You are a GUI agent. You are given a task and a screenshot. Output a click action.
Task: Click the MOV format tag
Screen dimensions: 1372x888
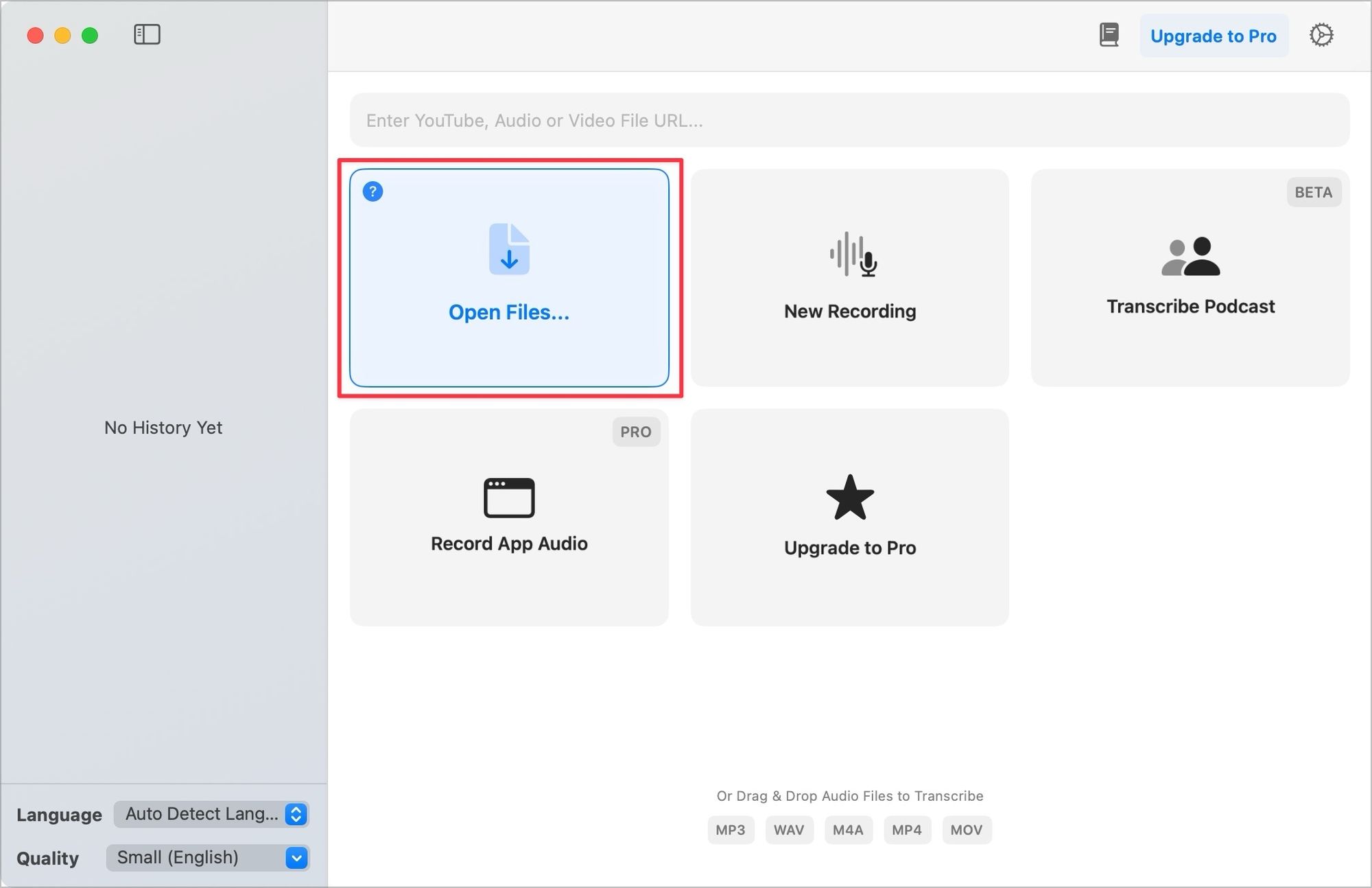967,830
